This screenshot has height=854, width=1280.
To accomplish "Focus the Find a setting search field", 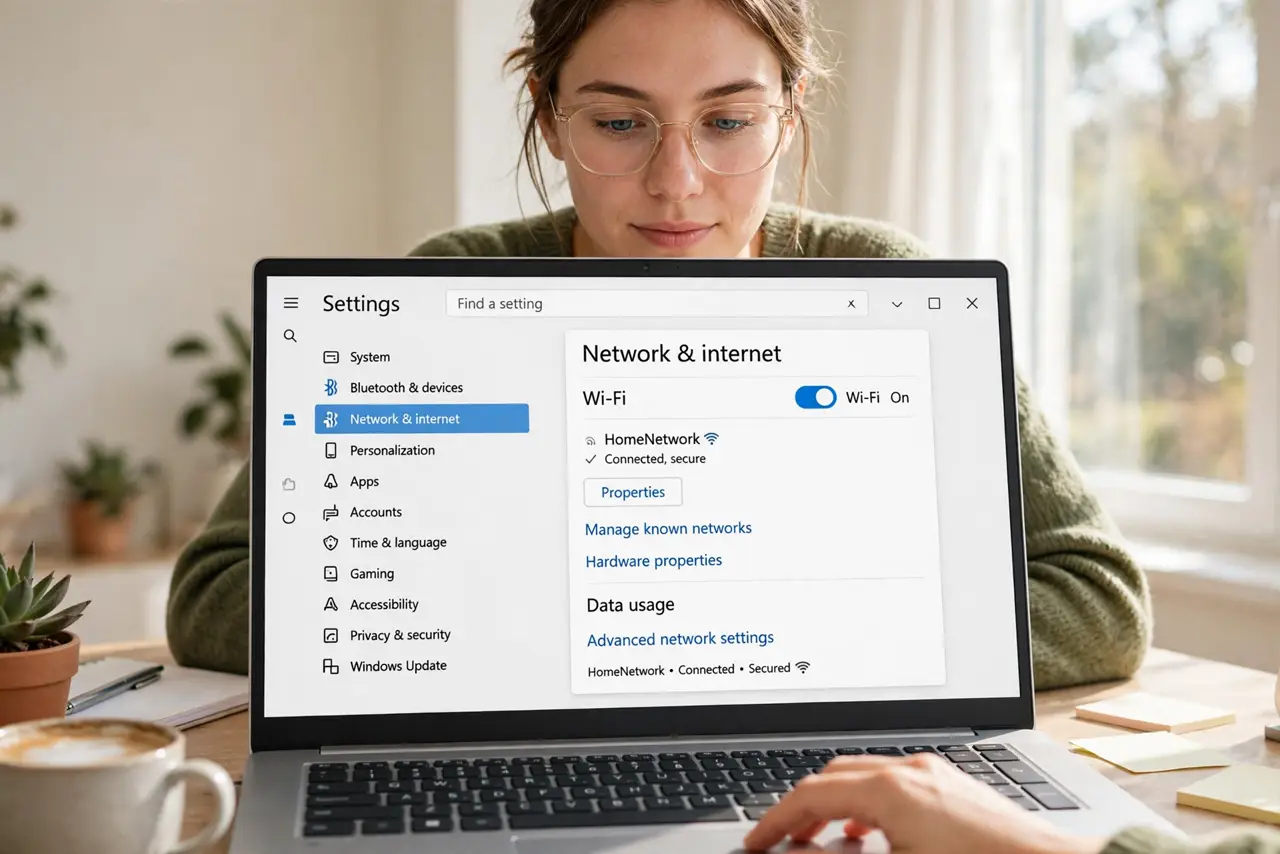I will coord(656,304).
